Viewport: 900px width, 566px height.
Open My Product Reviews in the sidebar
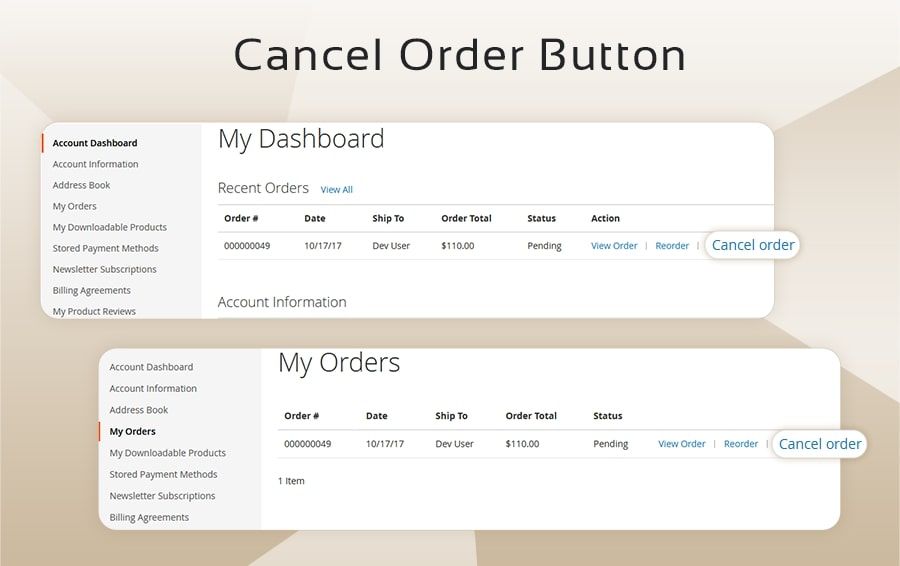(94, 311)
